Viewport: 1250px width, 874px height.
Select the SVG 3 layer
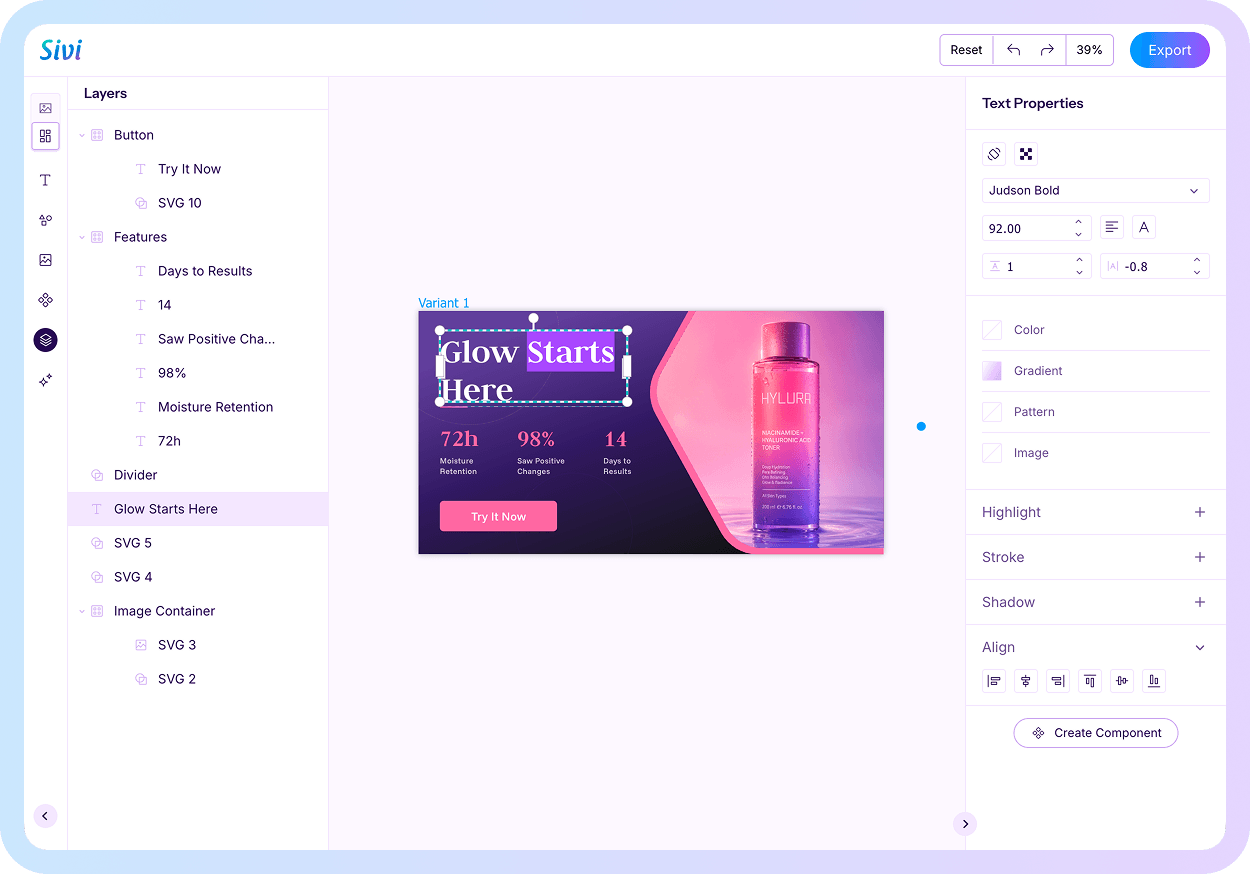(x=198, y=645)
